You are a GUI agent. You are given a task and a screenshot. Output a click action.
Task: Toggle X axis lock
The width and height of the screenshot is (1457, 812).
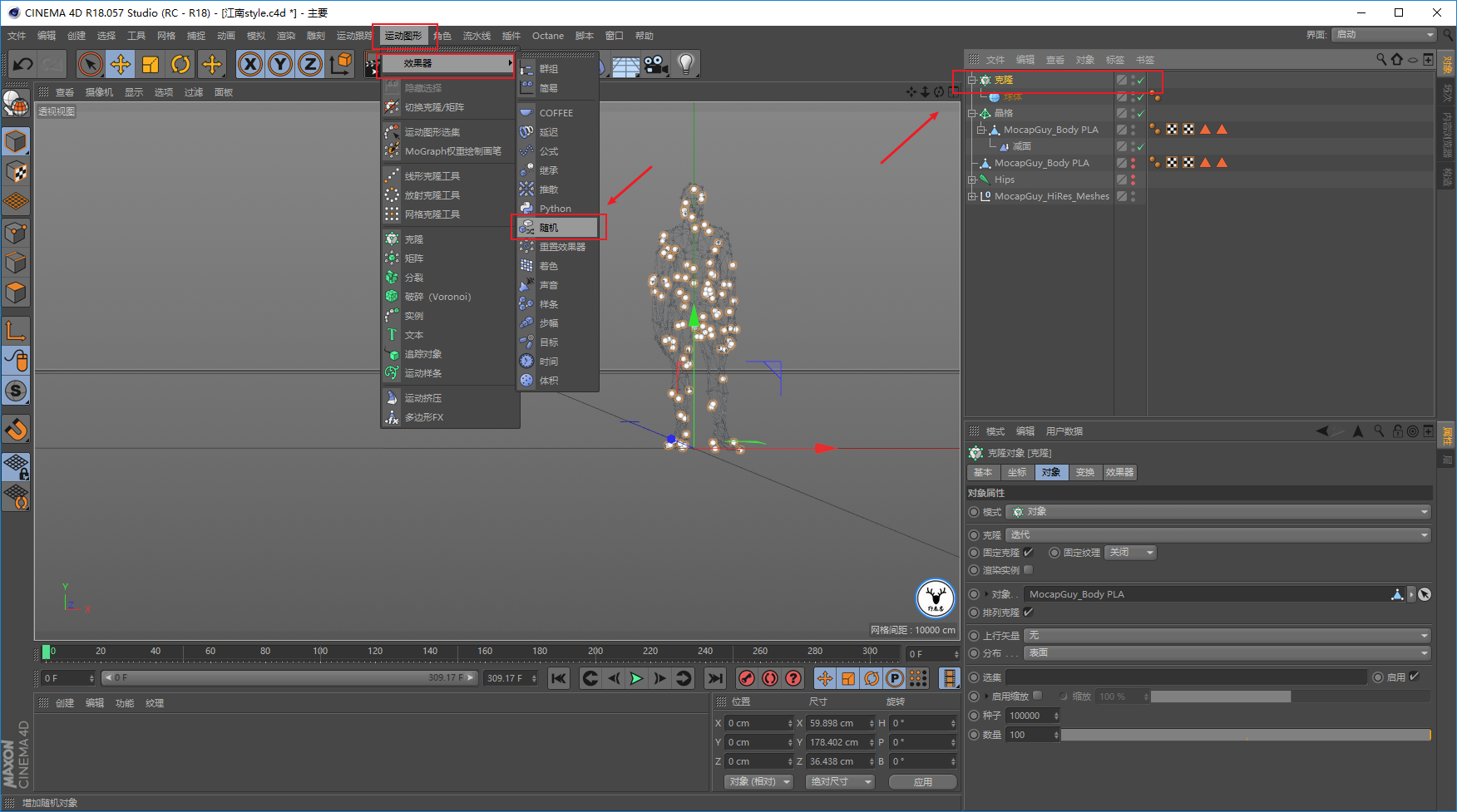pos(250,64)
